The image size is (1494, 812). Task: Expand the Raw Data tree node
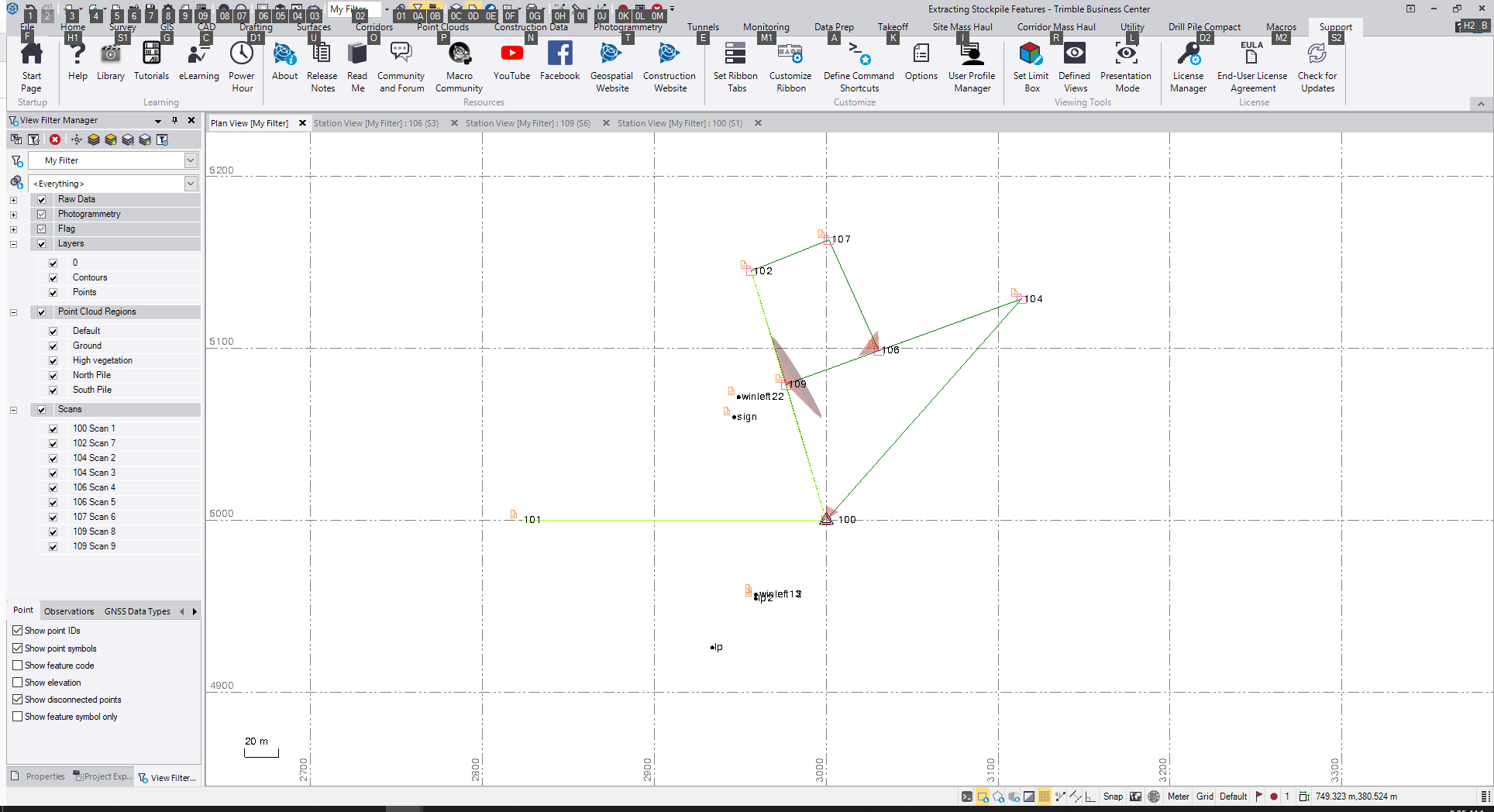(13, 200)
